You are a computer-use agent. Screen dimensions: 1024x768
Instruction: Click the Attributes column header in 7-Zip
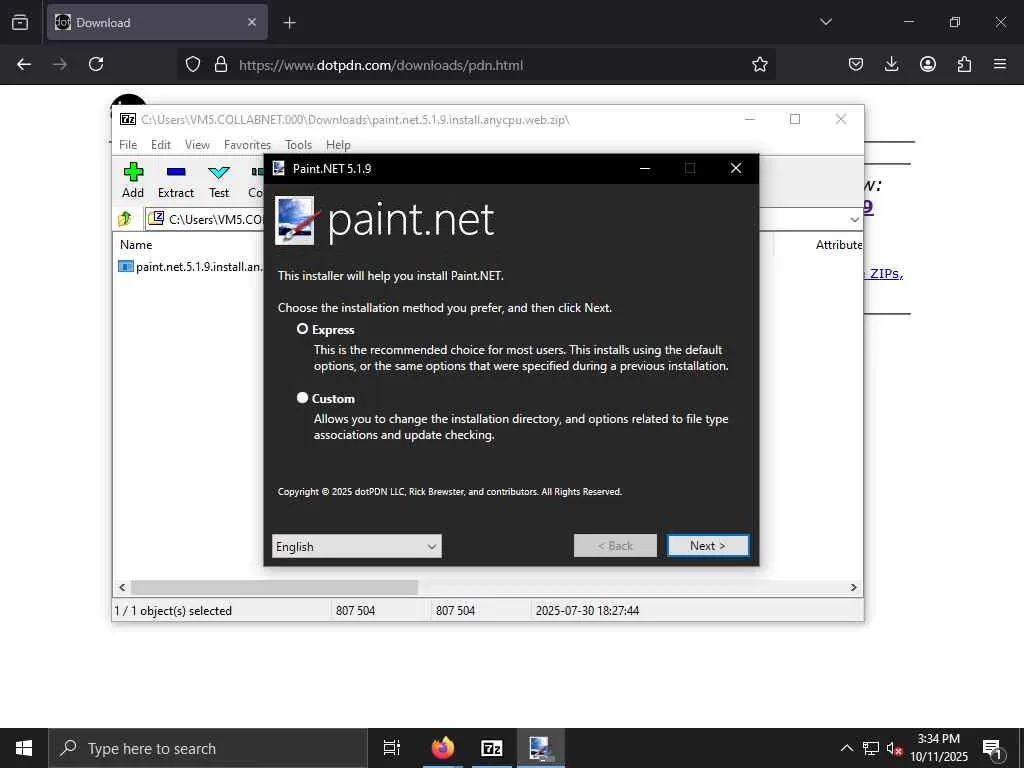click(839, 245)
